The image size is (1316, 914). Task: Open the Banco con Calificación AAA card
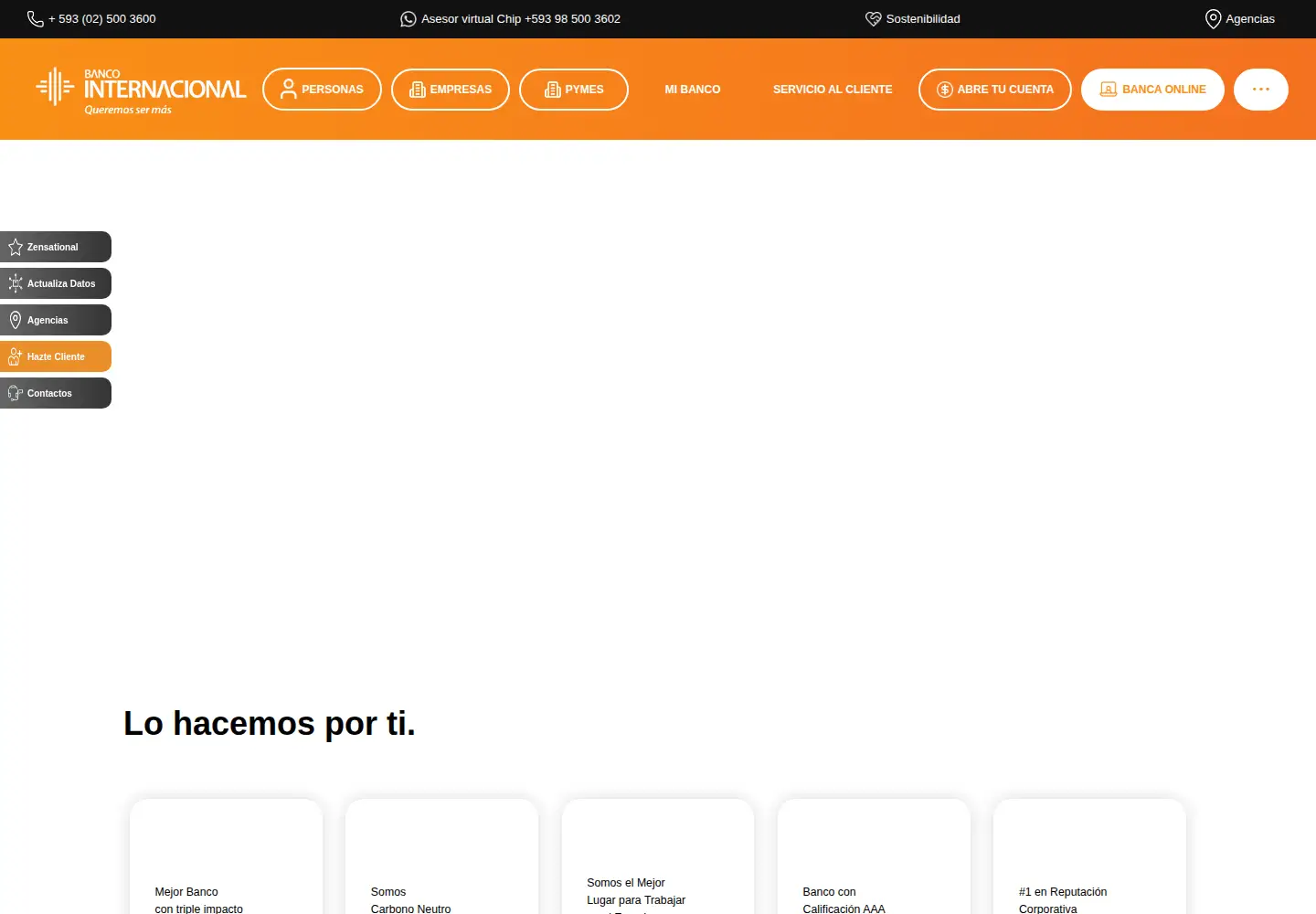pyautogui.click(x=874, y=856)
